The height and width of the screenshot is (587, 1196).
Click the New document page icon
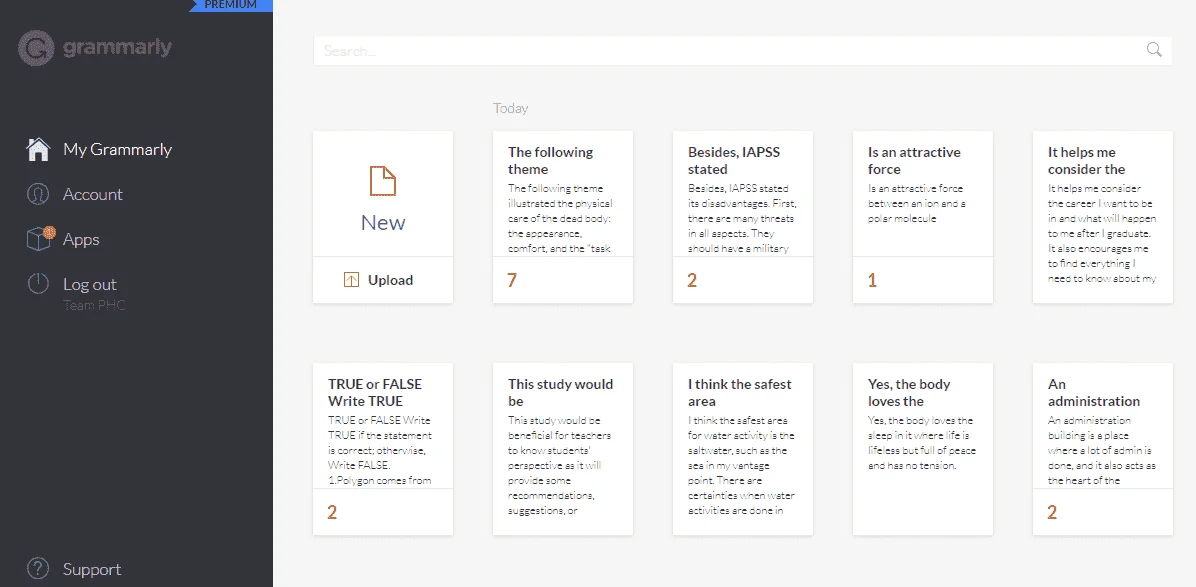(383, 182)
